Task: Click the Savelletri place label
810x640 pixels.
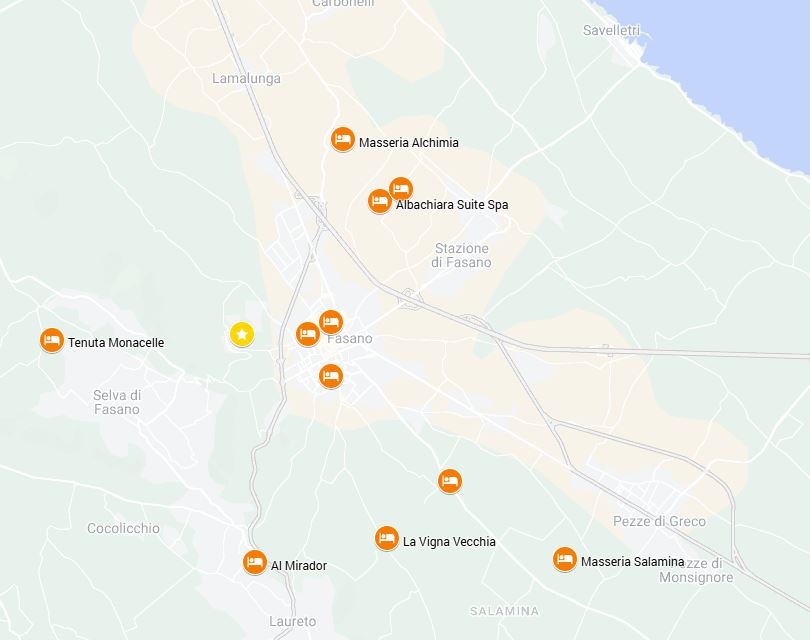Action: click(x=611, y=30)
